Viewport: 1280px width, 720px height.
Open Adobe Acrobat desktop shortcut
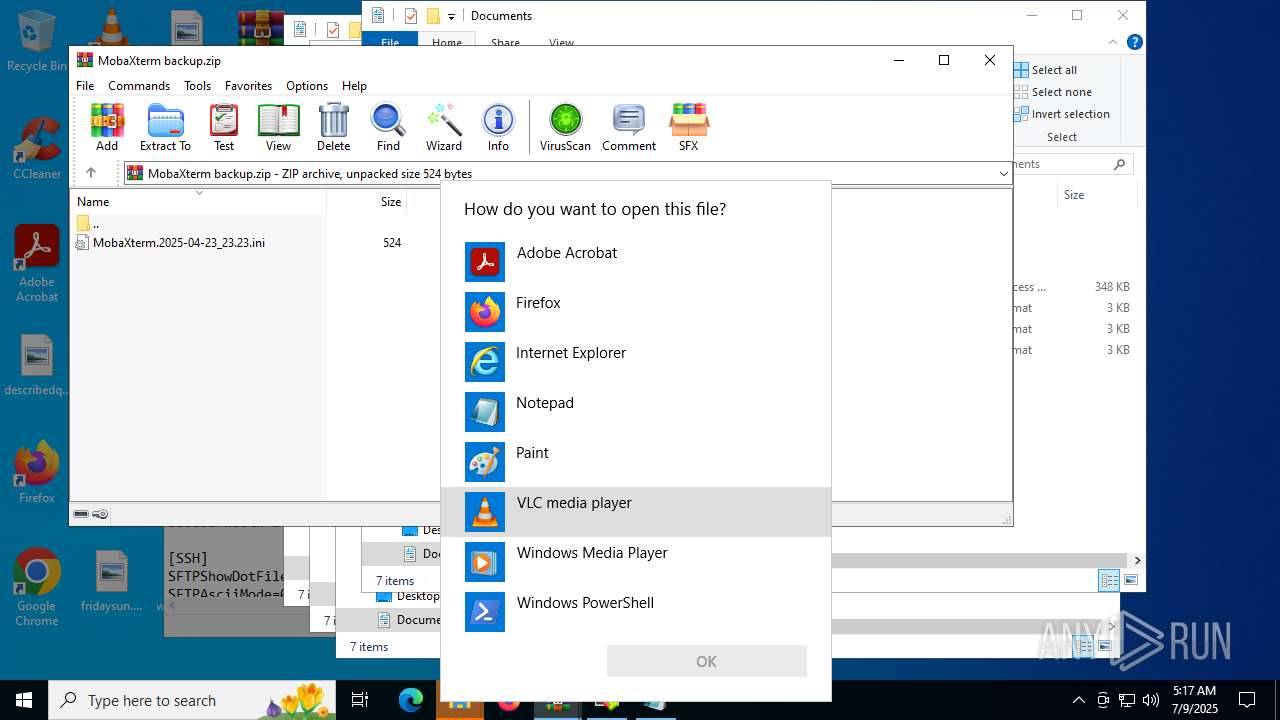coord(37,263)
